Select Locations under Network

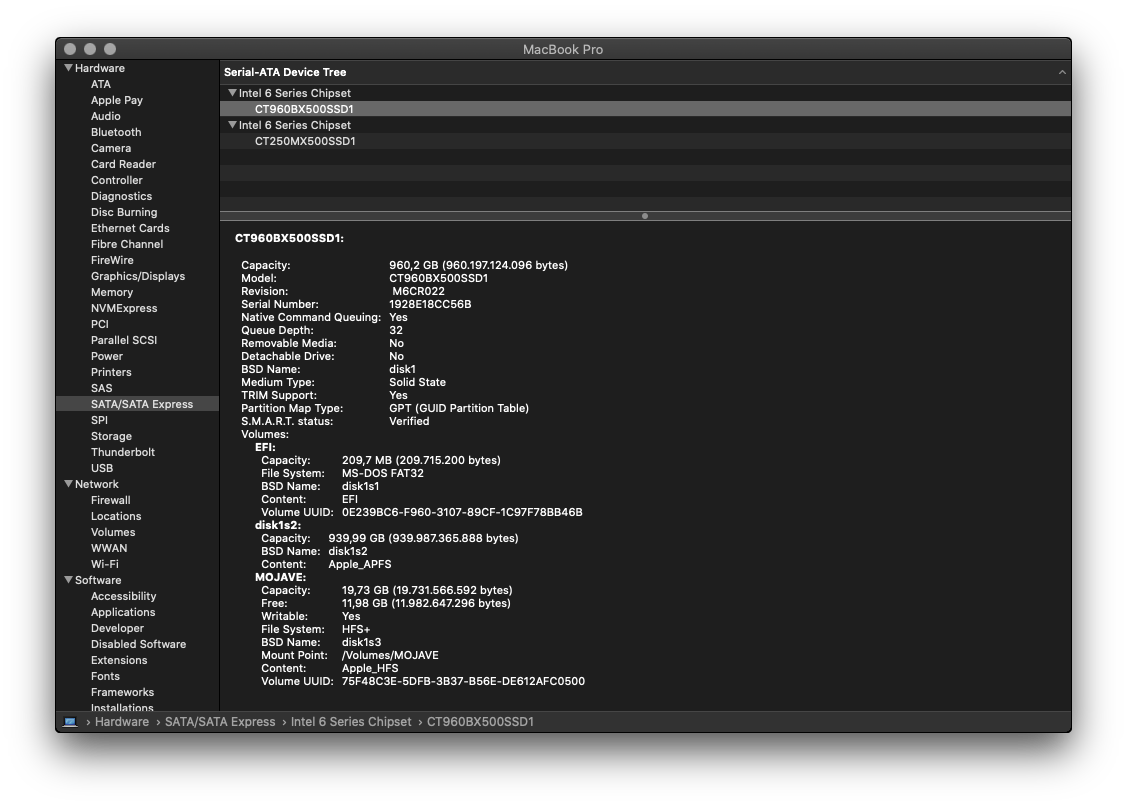(116, 516)
